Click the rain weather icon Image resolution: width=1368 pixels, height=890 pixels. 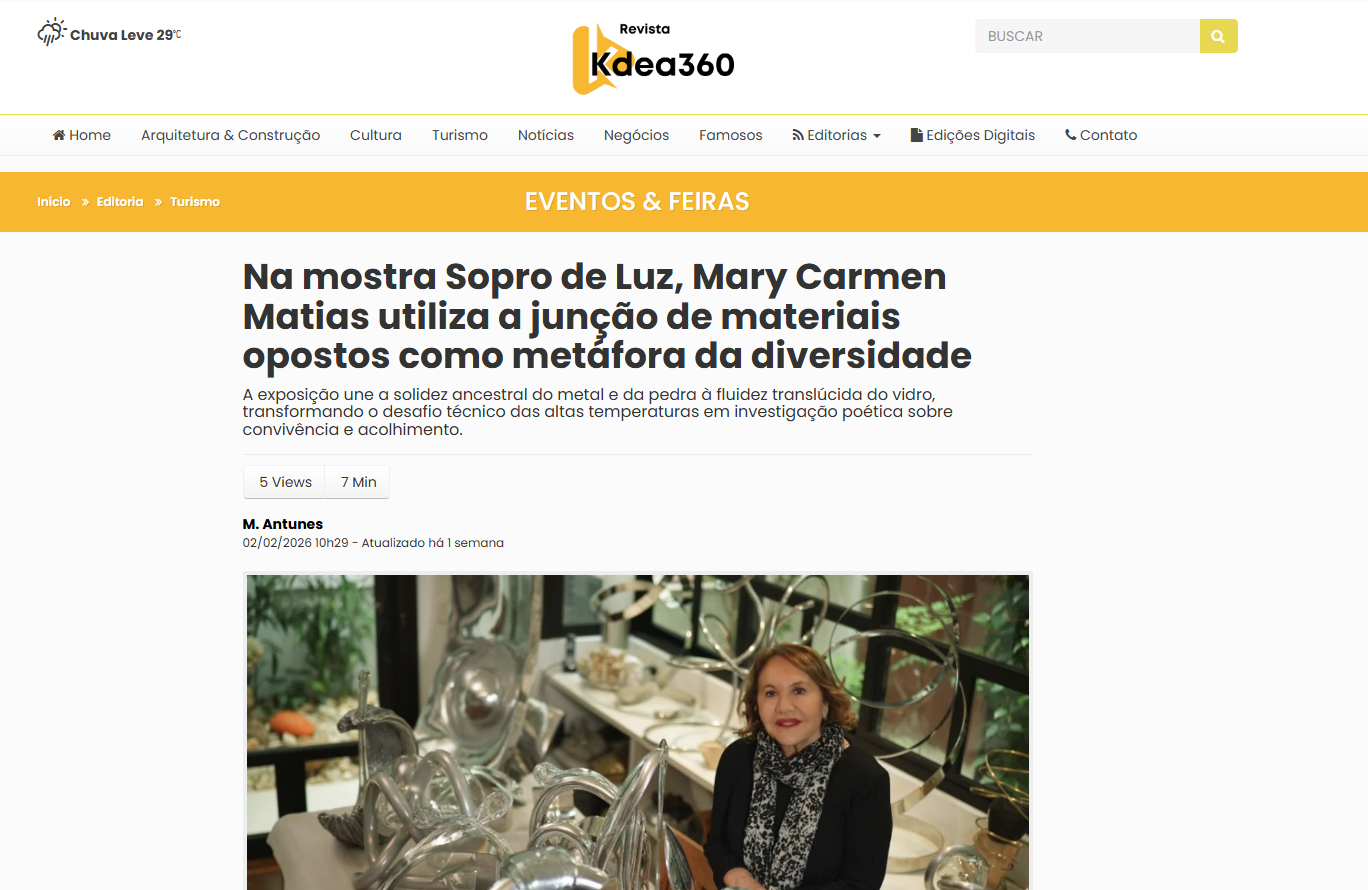(51, 33)
